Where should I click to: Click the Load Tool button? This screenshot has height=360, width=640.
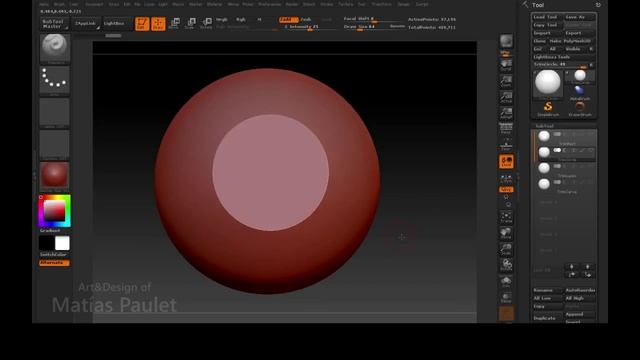(x=547, y=17)
